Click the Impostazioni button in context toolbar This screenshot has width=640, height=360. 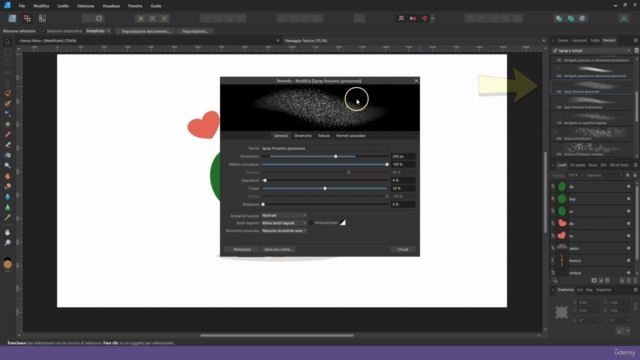(195, 31)
